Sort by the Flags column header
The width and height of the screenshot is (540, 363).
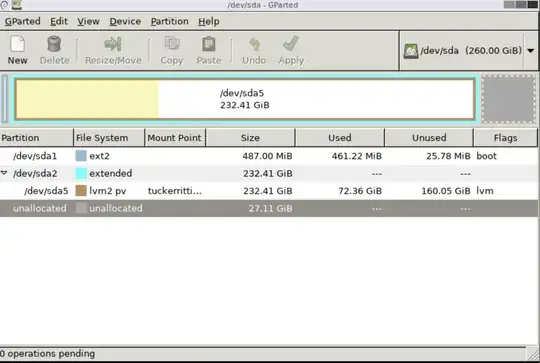[505, 138]
